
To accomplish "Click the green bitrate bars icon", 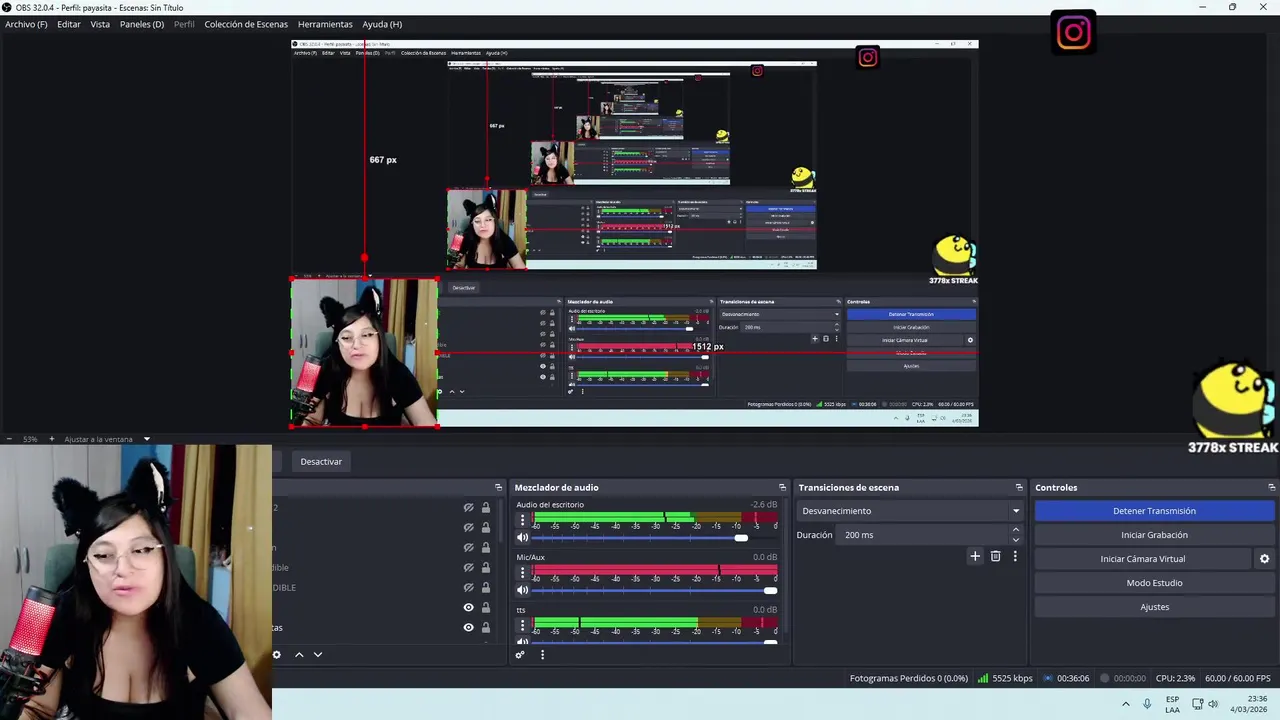I will tap(983, 678).
